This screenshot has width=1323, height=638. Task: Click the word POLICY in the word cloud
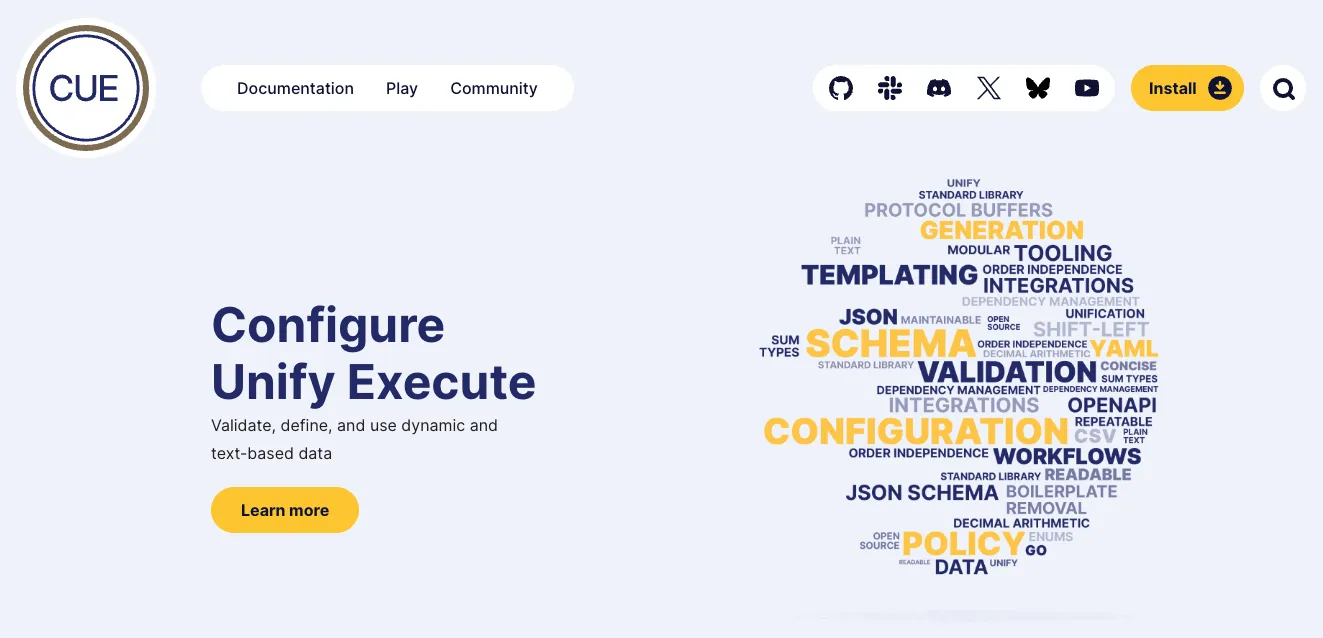pyautogui.click(x=962, y=544)
